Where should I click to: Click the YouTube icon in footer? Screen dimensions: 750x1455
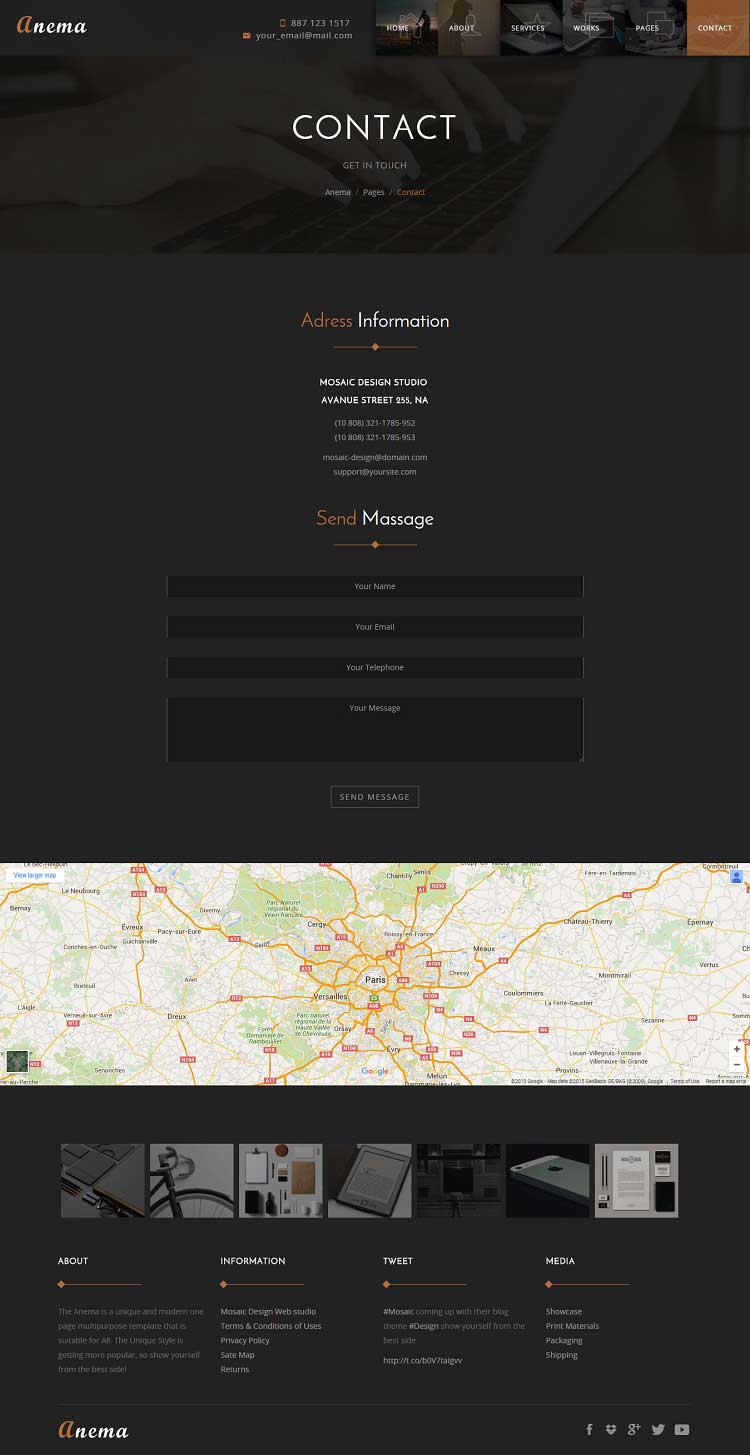coord(682,1430)
